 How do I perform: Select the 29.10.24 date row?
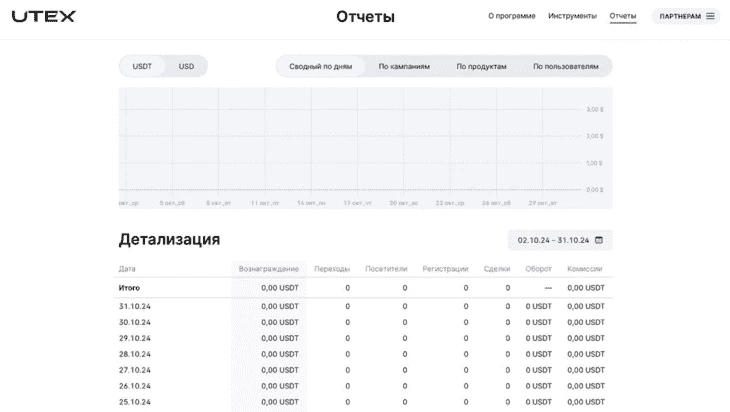pos(363,338)
